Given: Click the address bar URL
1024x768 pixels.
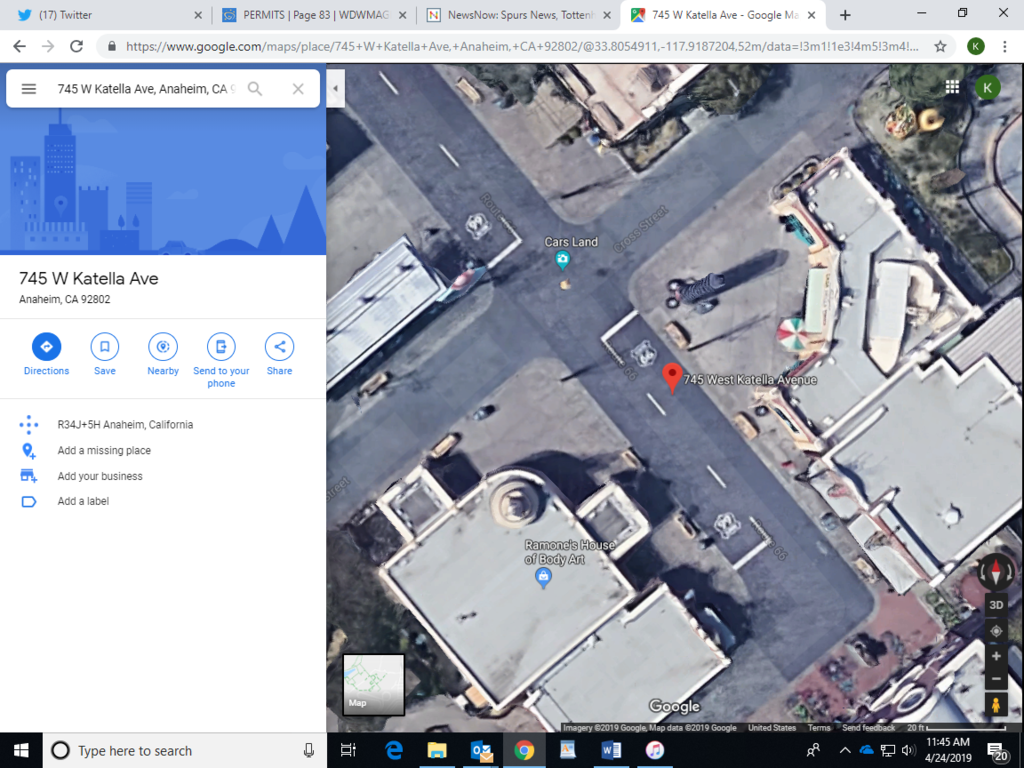Looking at the screenshot, I should pos(521,46).
